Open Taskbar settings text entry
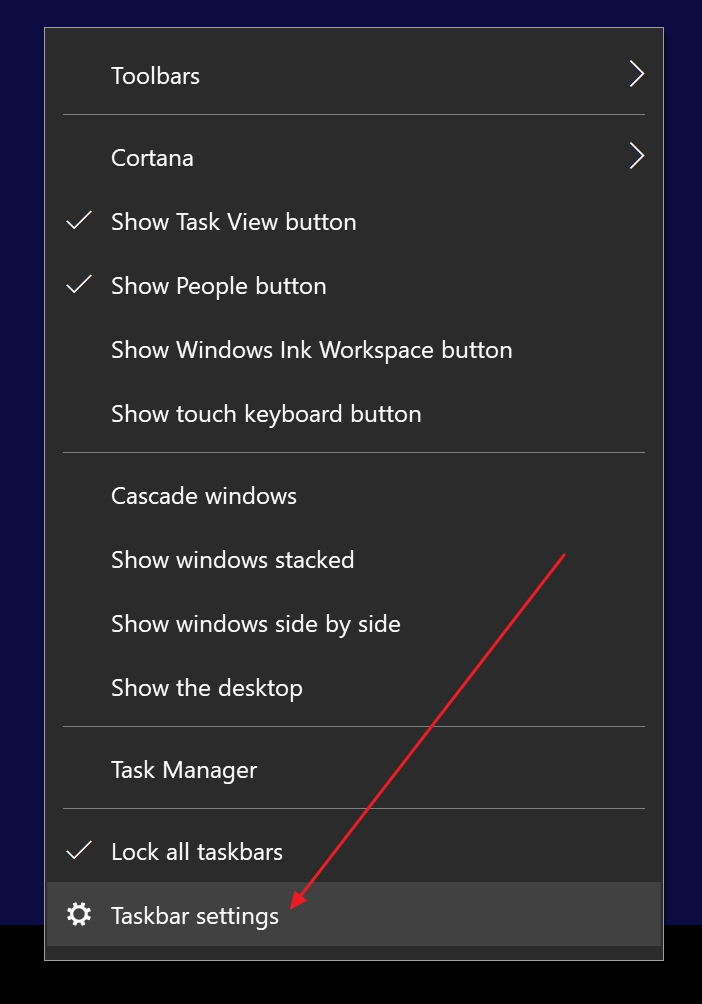The width and height of the screenshot is (702, 1004). coord(195,915)
